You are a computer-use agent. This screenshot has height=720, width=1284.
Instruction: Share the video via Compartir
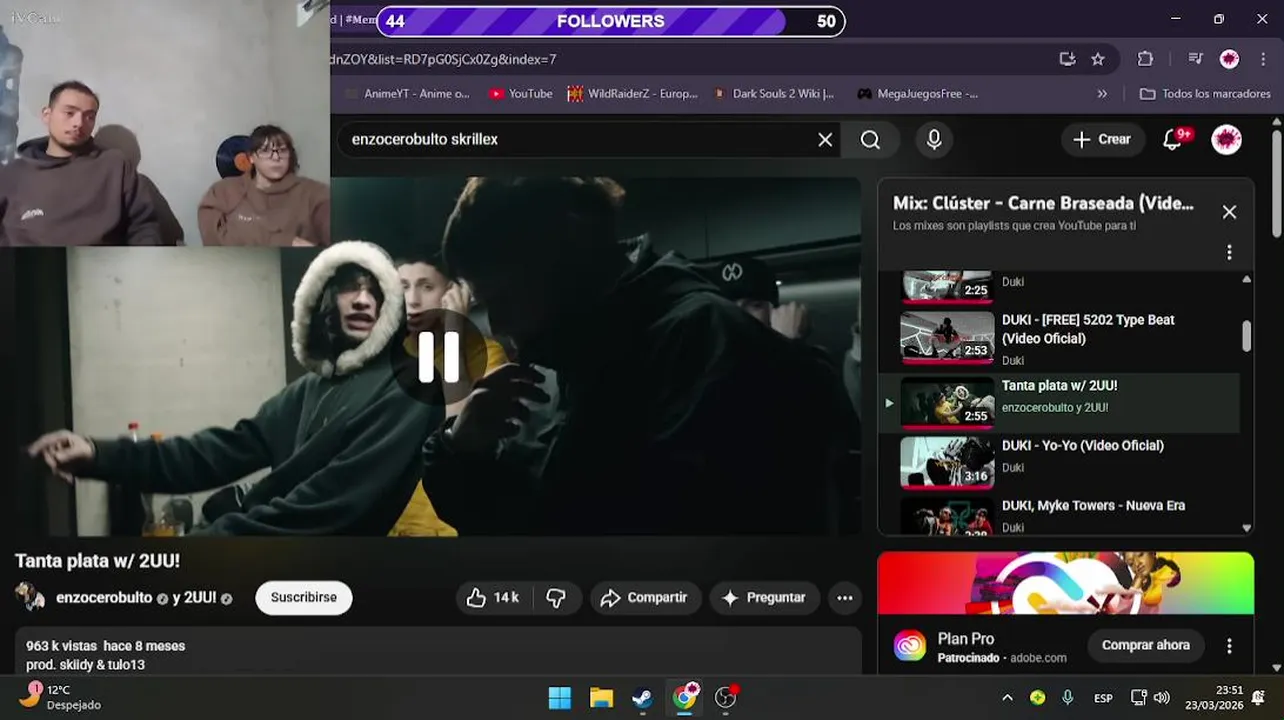[645, 598]
